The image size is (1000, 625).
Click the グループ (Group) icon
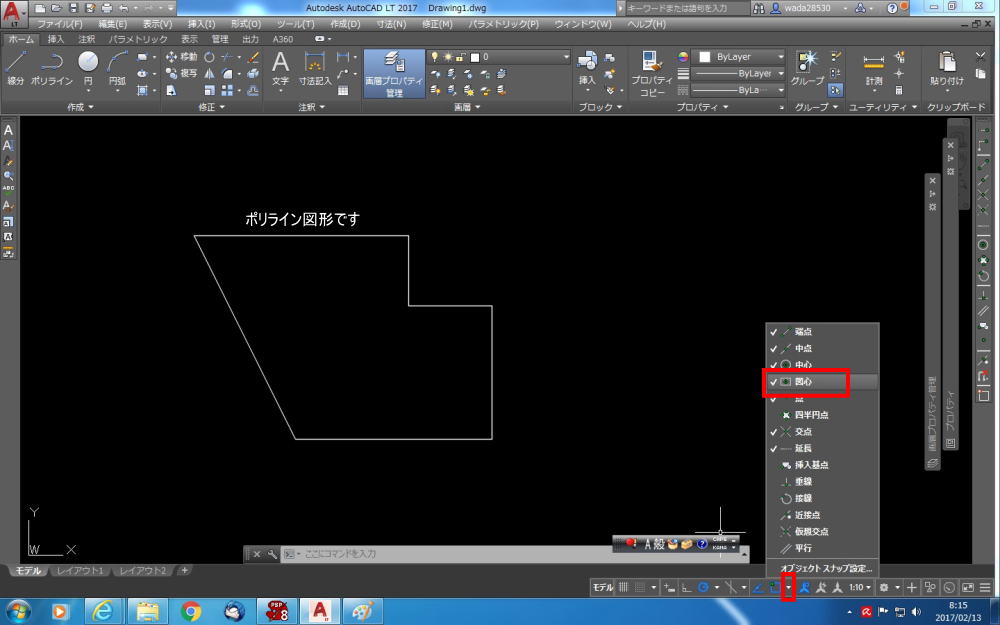[x=807, y=68]
